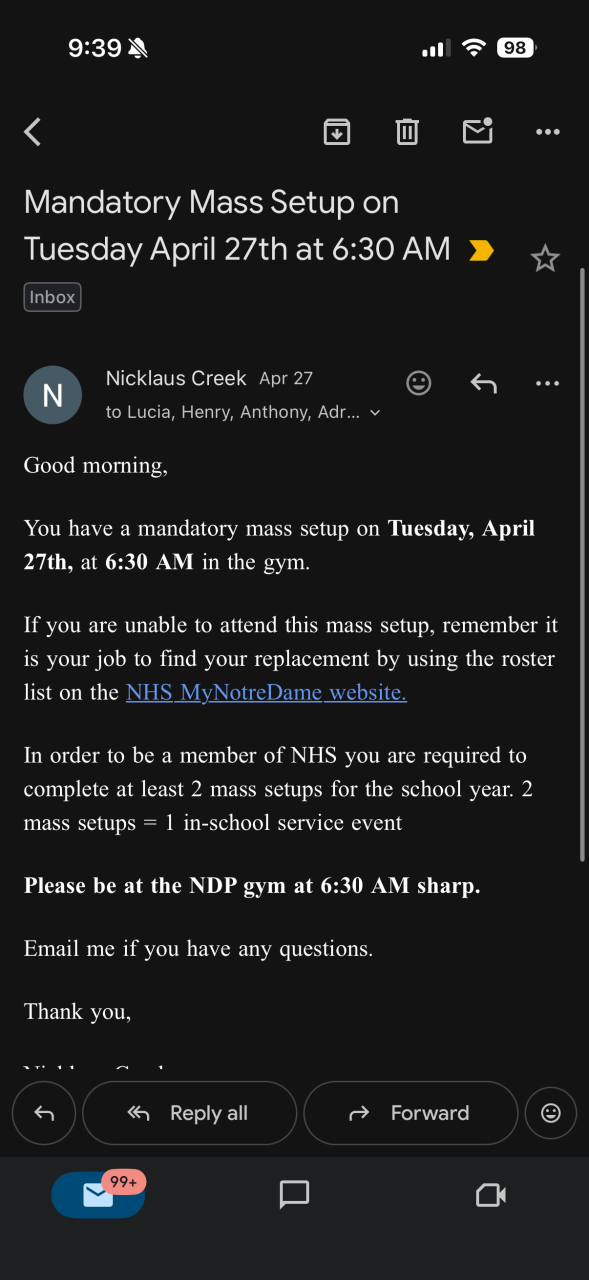Mark email as unread with the envelope icon
This screenshot has height=1280, width=589.
click(478, 130)
